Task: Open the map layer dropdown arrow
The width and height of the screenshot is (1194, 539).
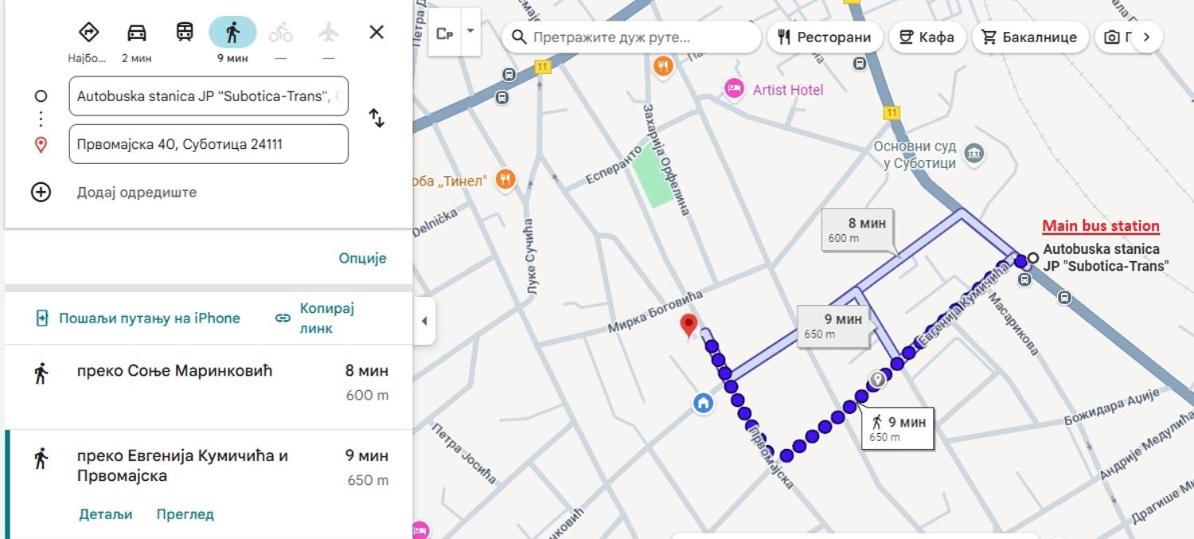Action: click(470, 32)
